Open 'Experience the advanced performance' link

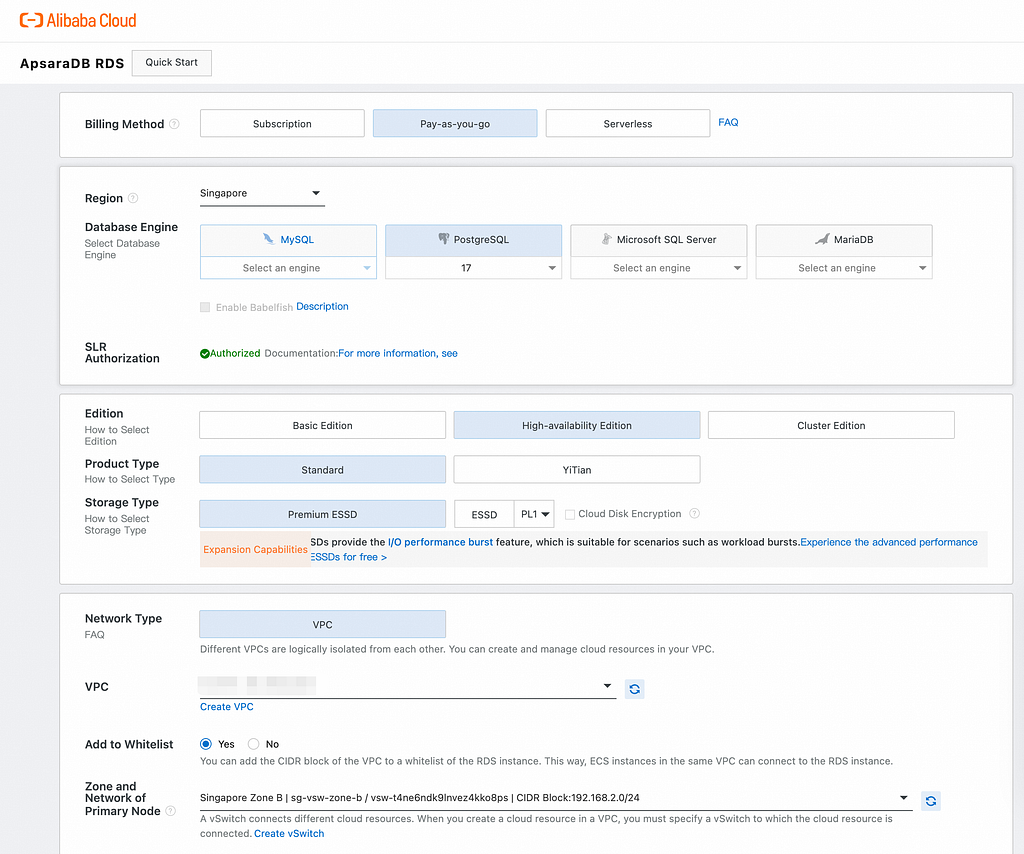pyautogui.click(x=889, y=542)
